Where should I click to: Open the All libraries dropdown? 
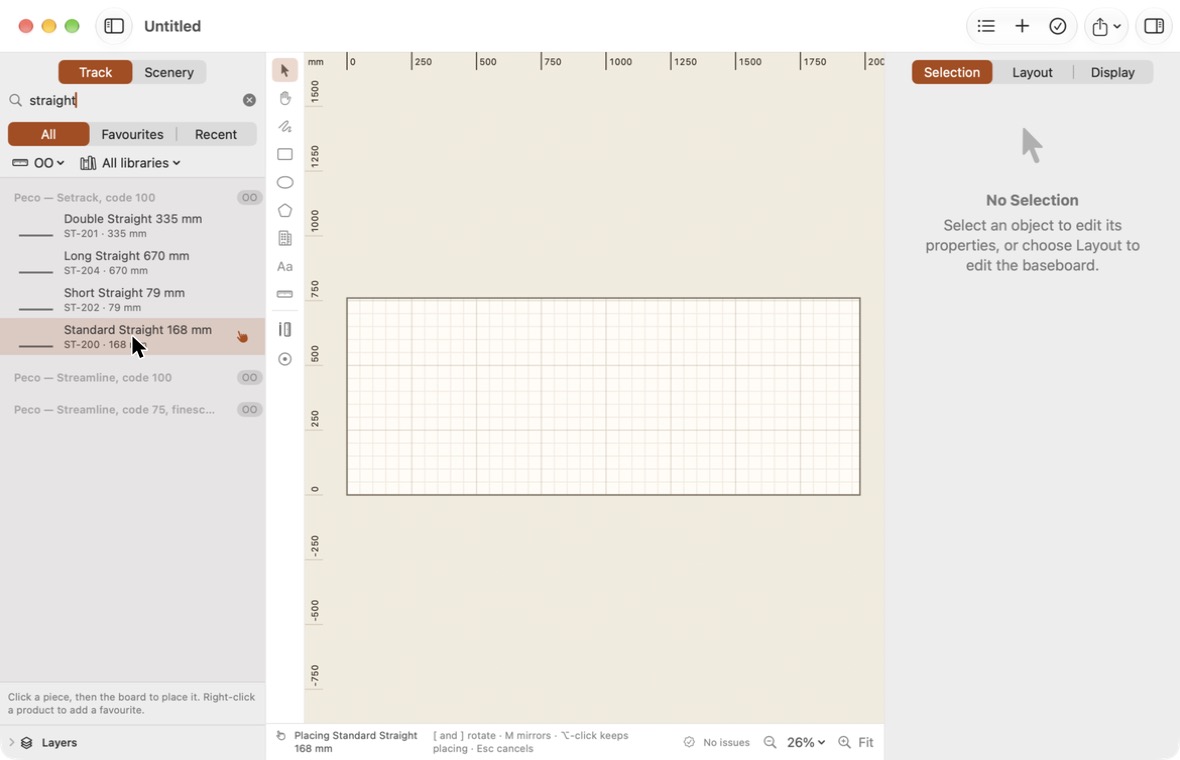click(x=130, y=163)
